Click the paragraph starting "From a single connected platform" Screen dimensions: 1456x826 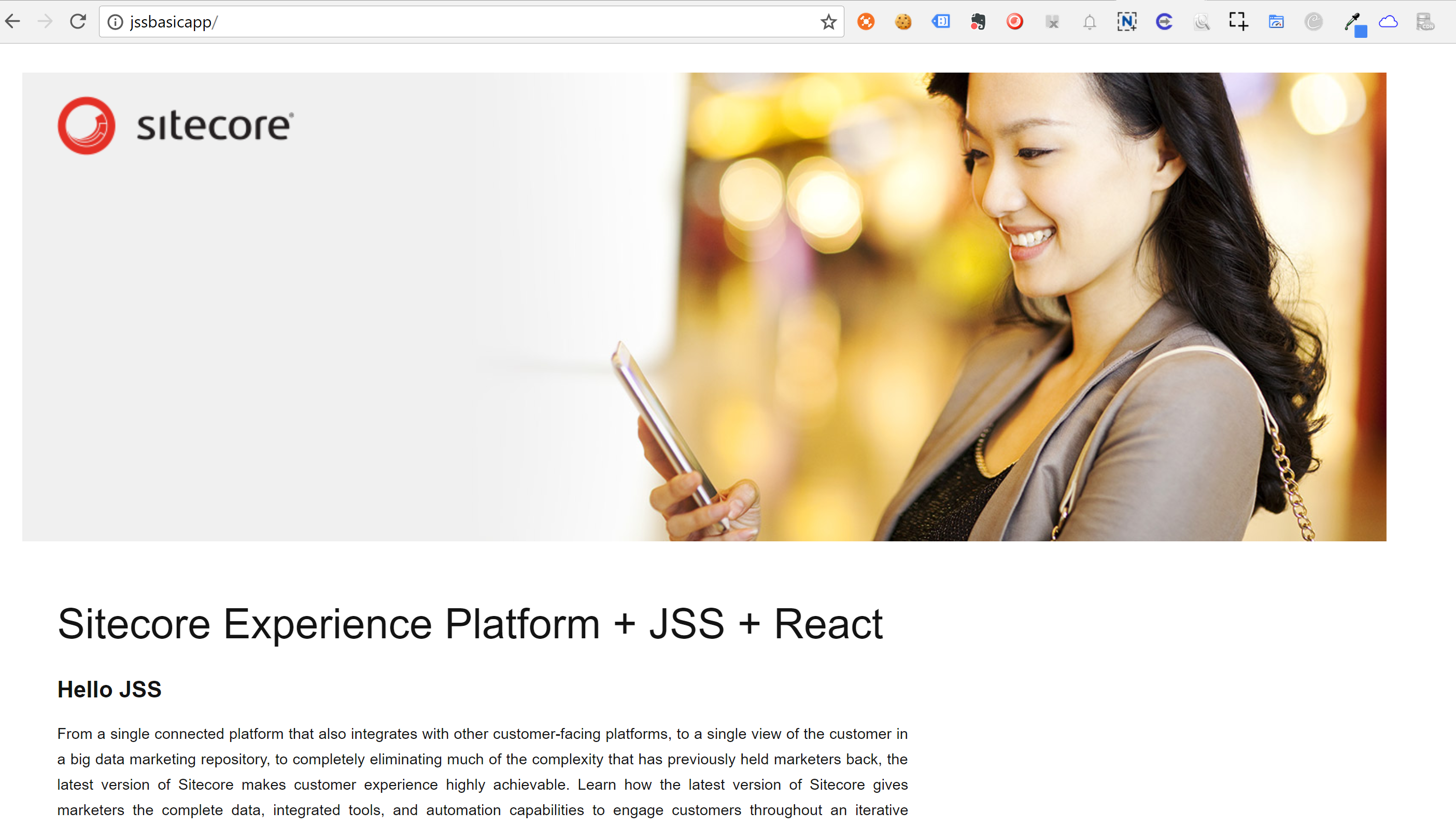click(483, 772)
